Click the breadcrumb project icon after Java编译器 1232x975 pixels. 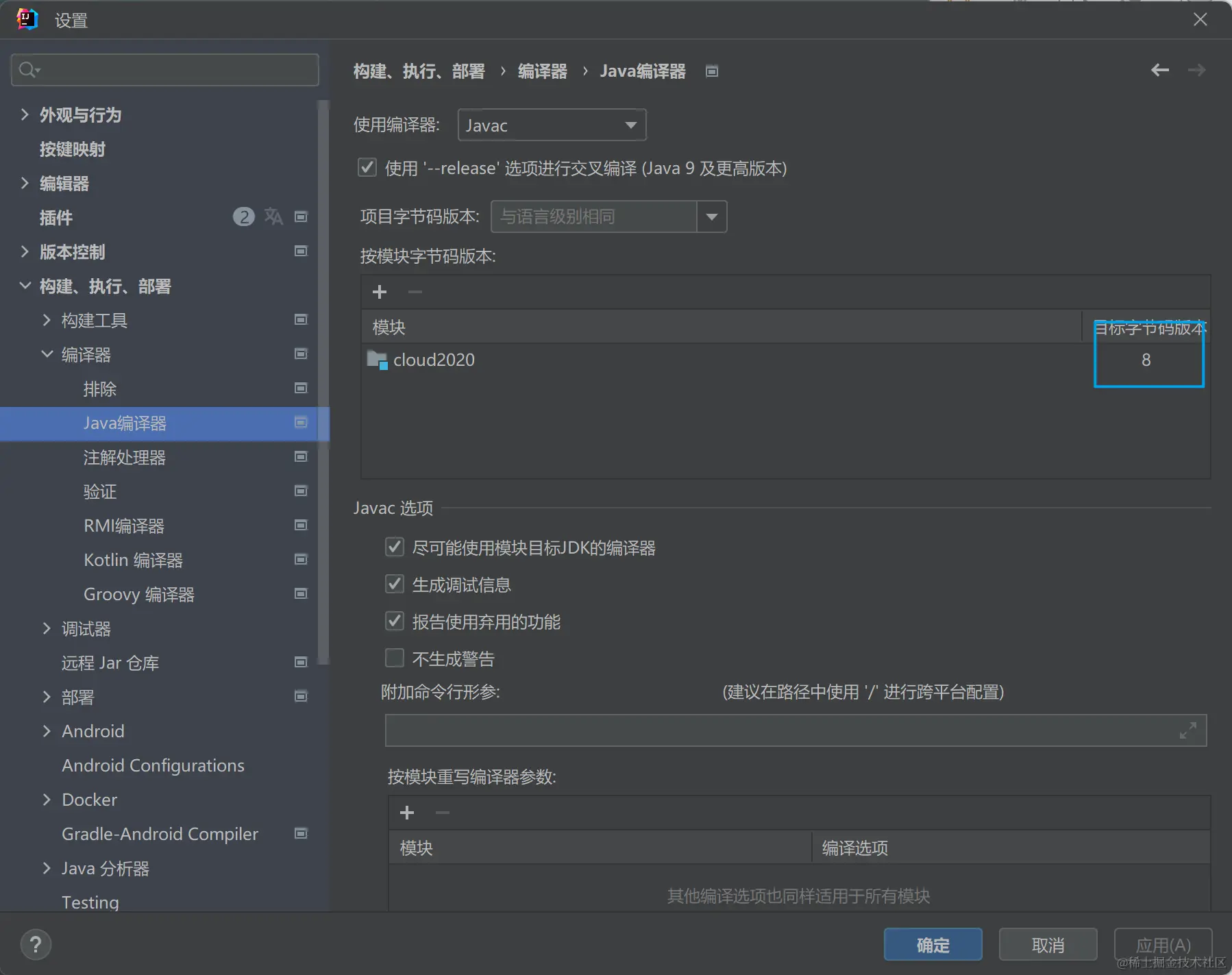coord(712,71)
